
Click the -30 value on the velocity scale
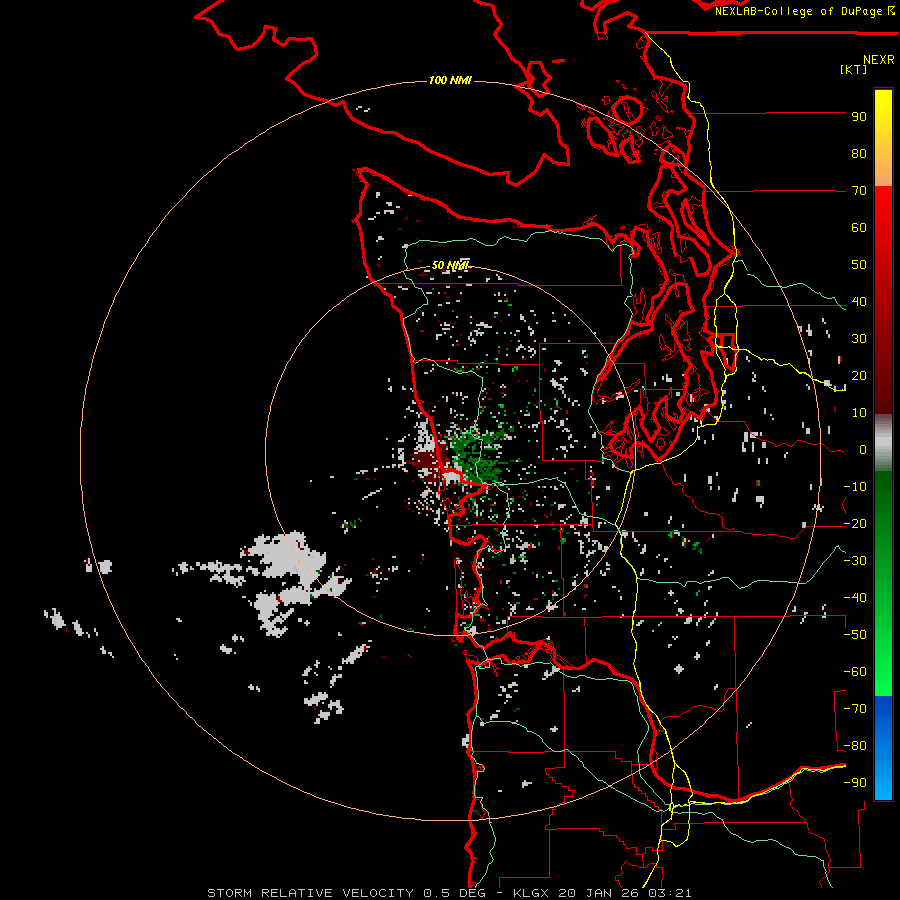pyautogui.click(x=855, y=561)
